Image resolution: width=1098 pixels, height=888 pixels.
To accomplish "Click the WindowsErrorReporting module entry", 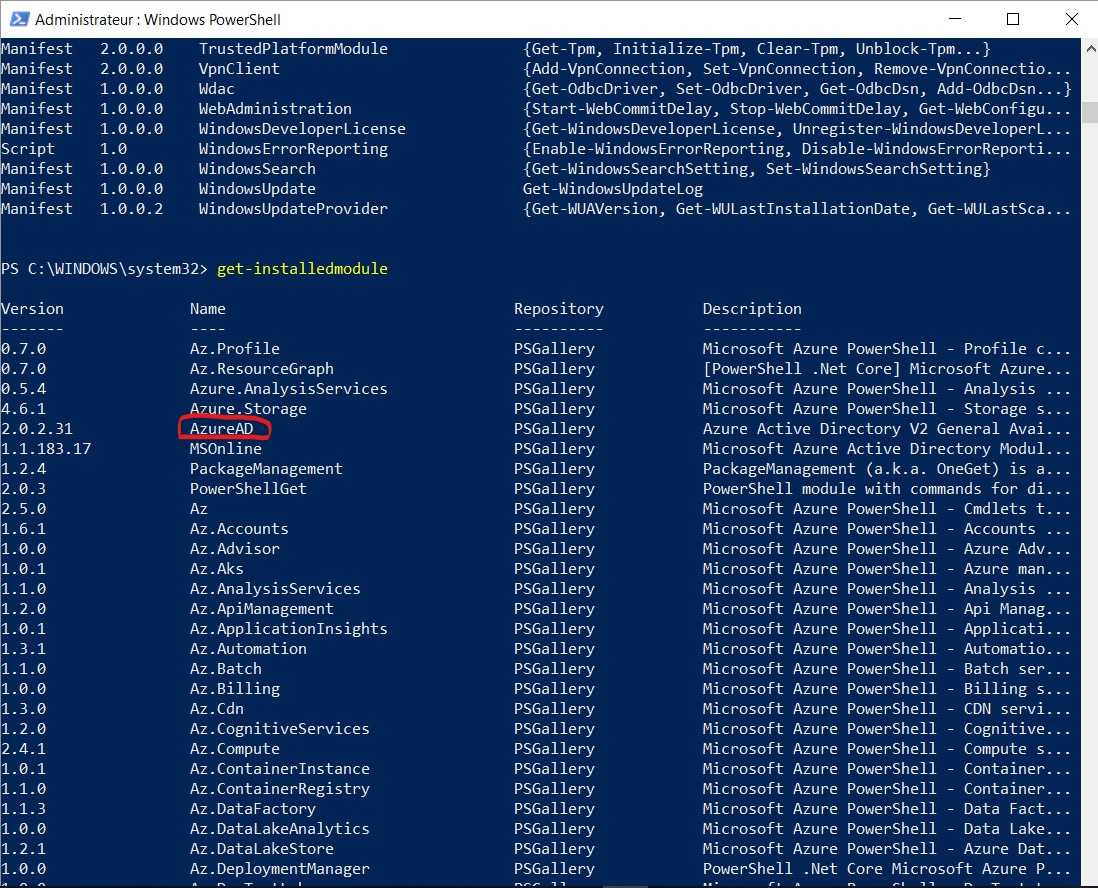I will pos(293,148).
